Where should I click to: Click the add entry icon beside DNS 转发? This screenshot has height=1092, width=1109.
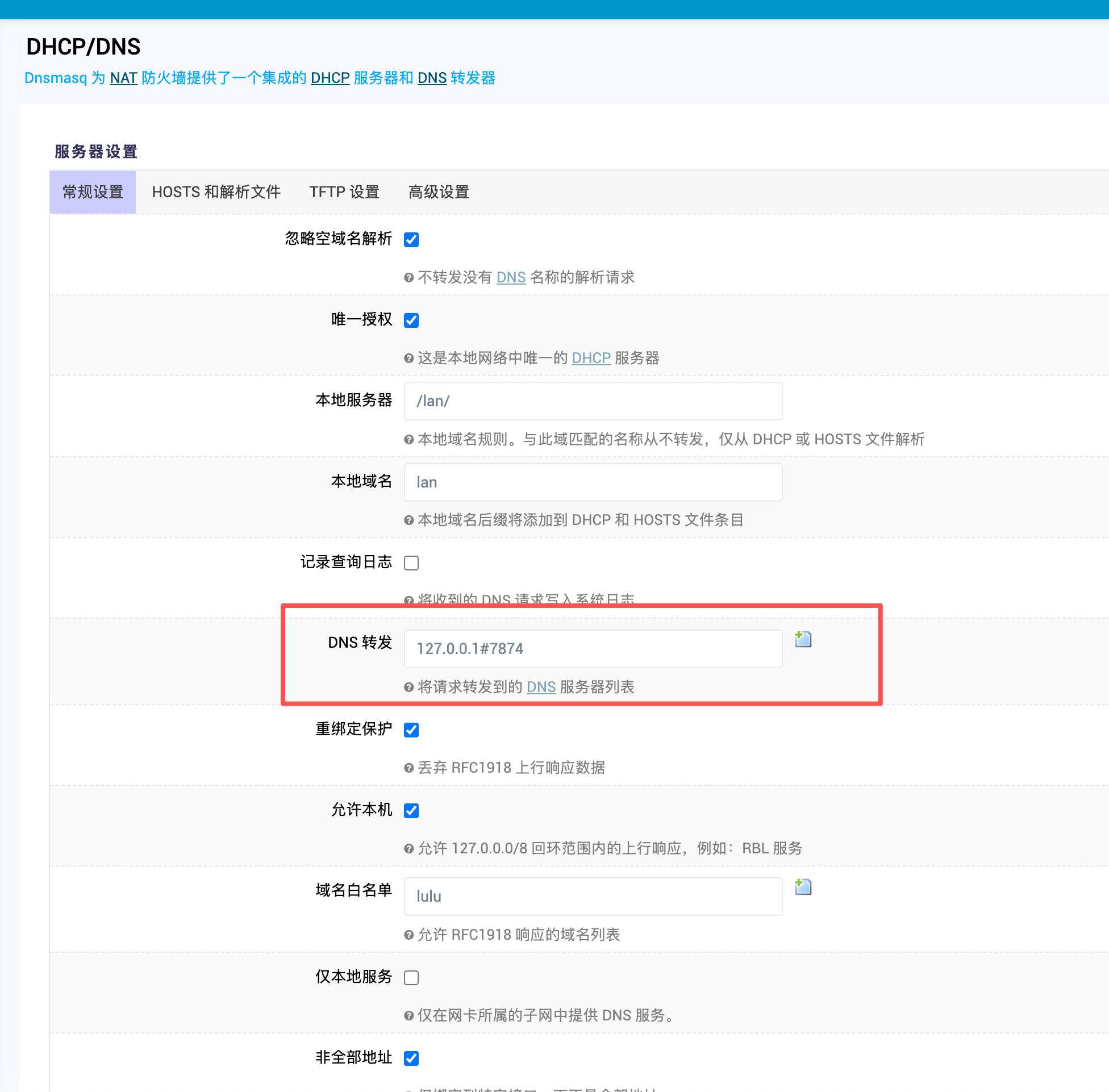[x=803, y=639]
